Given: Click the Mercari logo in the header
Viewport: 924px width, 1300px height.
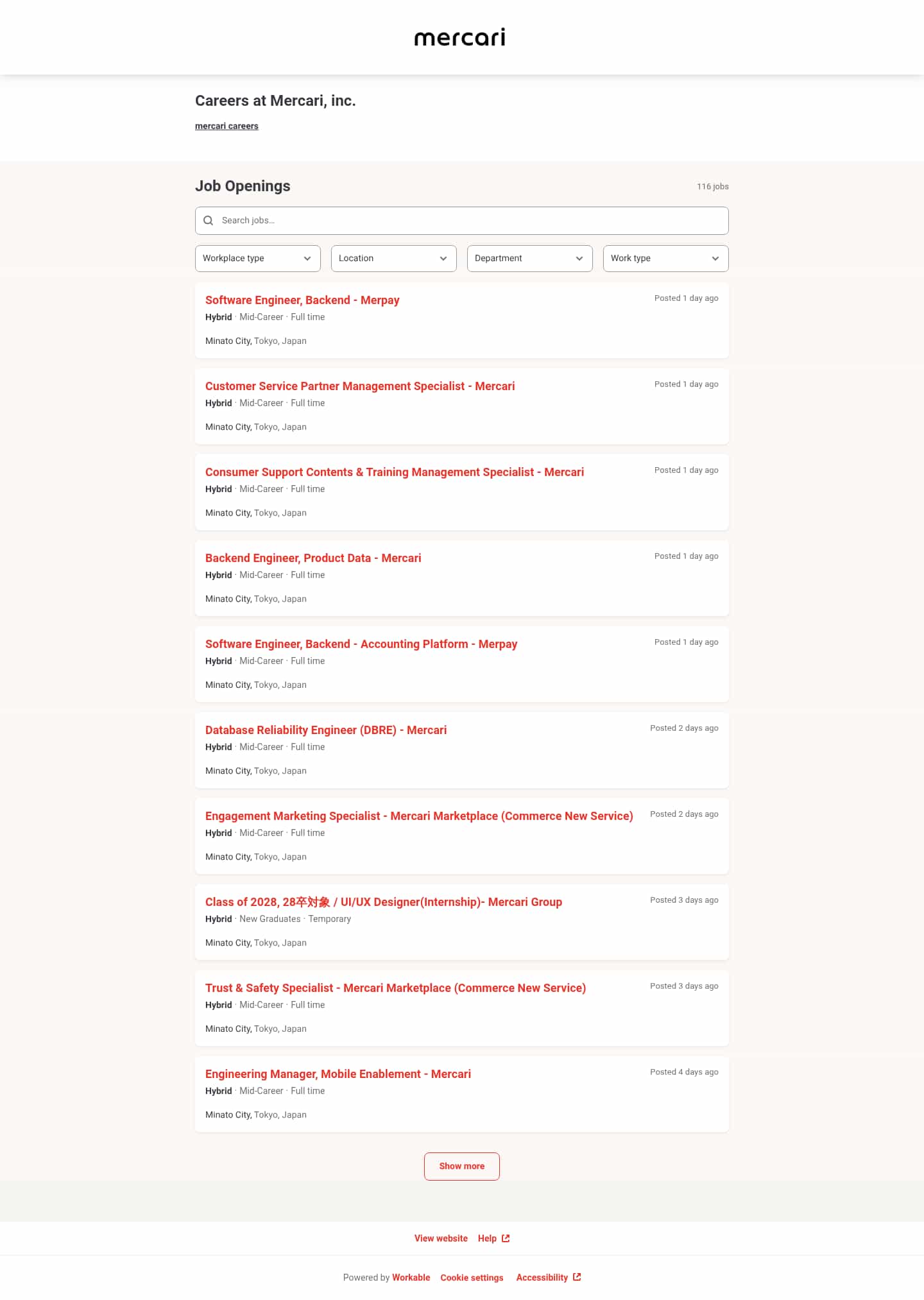Looking at the screenshot, I should coord(460,37).
